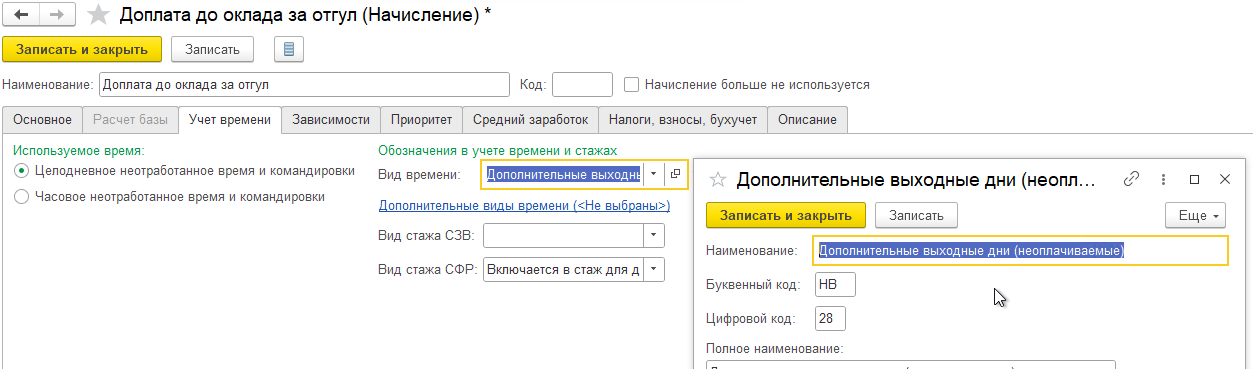The width and height of the screenshot is (1253, 369).
Task: Expand the Вид времени dropdown arrow
Action: pos(653,174)
